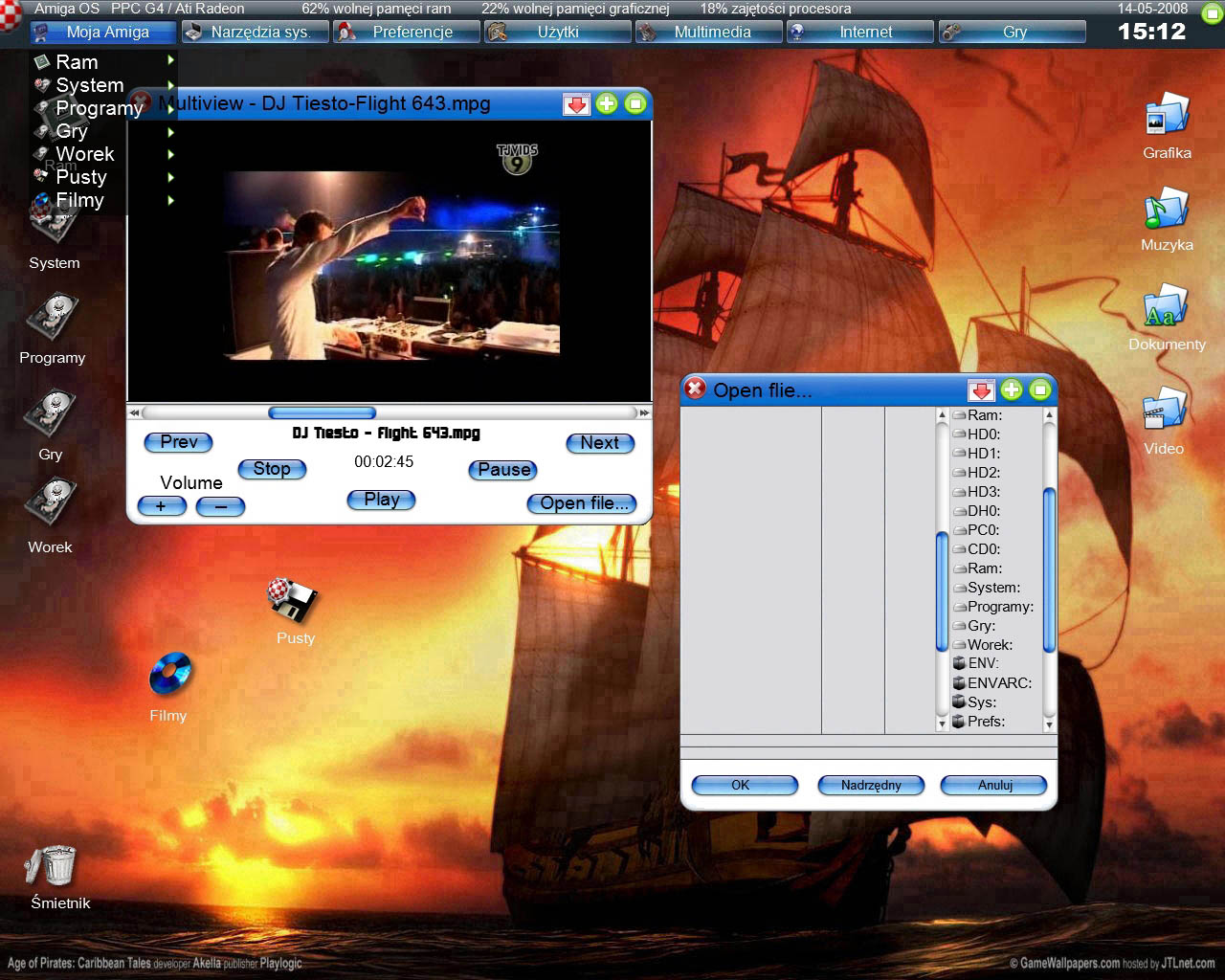Click the seek bar left arrow

click(x=135, y=412)
